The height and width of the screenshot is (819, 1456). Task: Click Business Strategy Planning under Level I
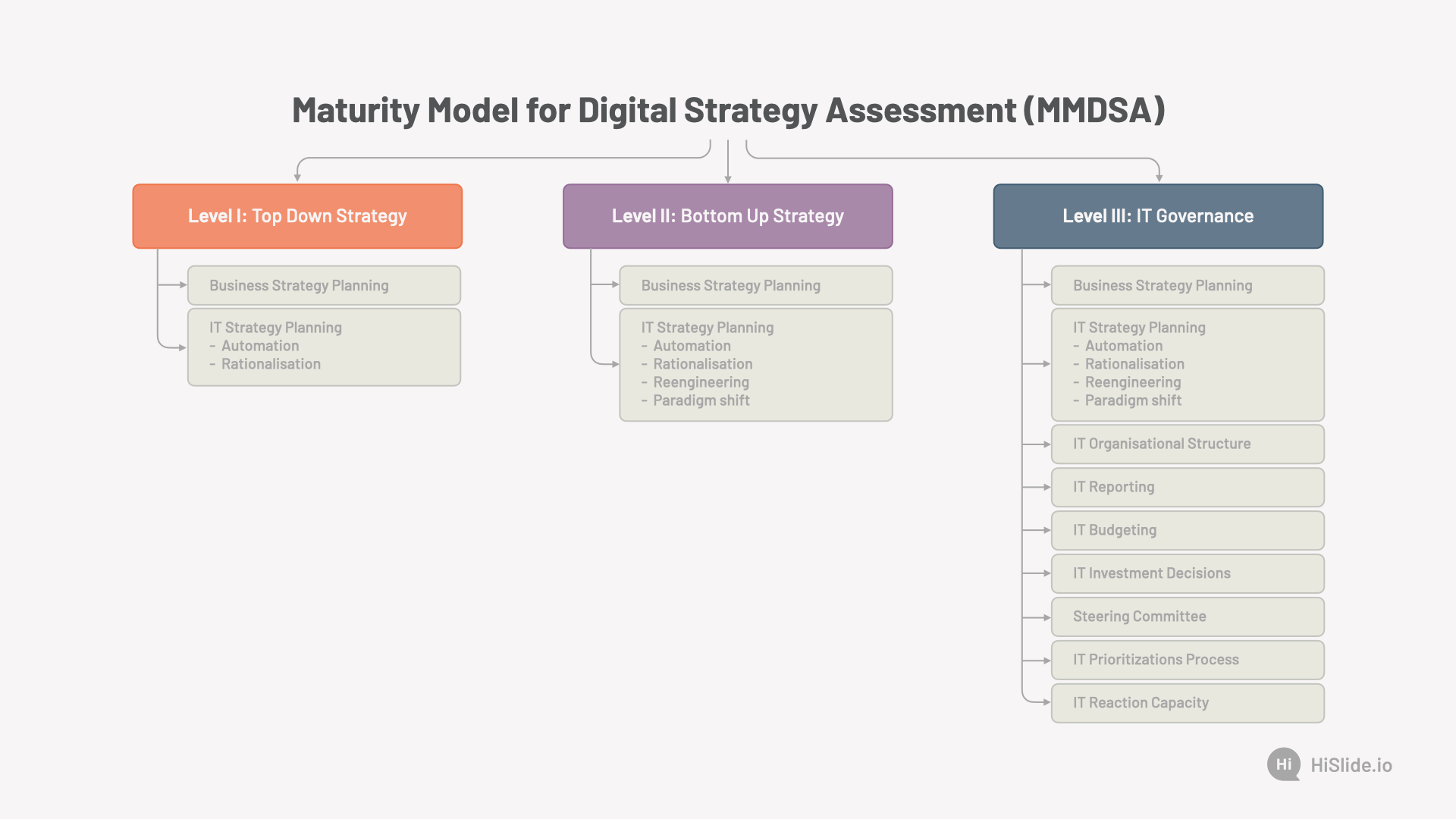pos(324,285)
